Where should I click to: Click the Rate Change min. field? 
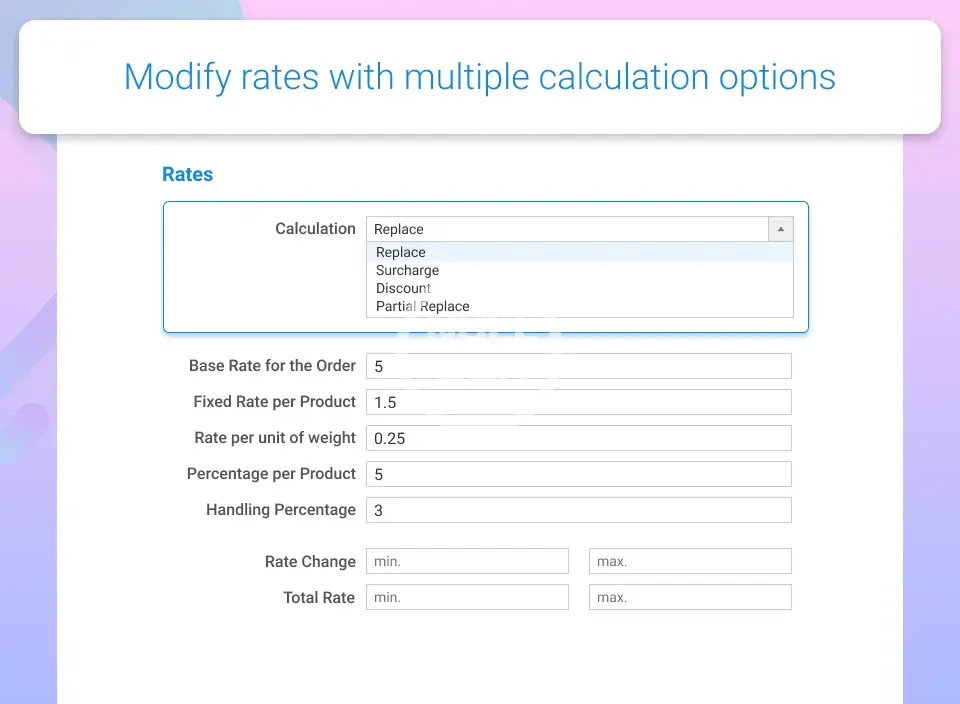(467, 561)
